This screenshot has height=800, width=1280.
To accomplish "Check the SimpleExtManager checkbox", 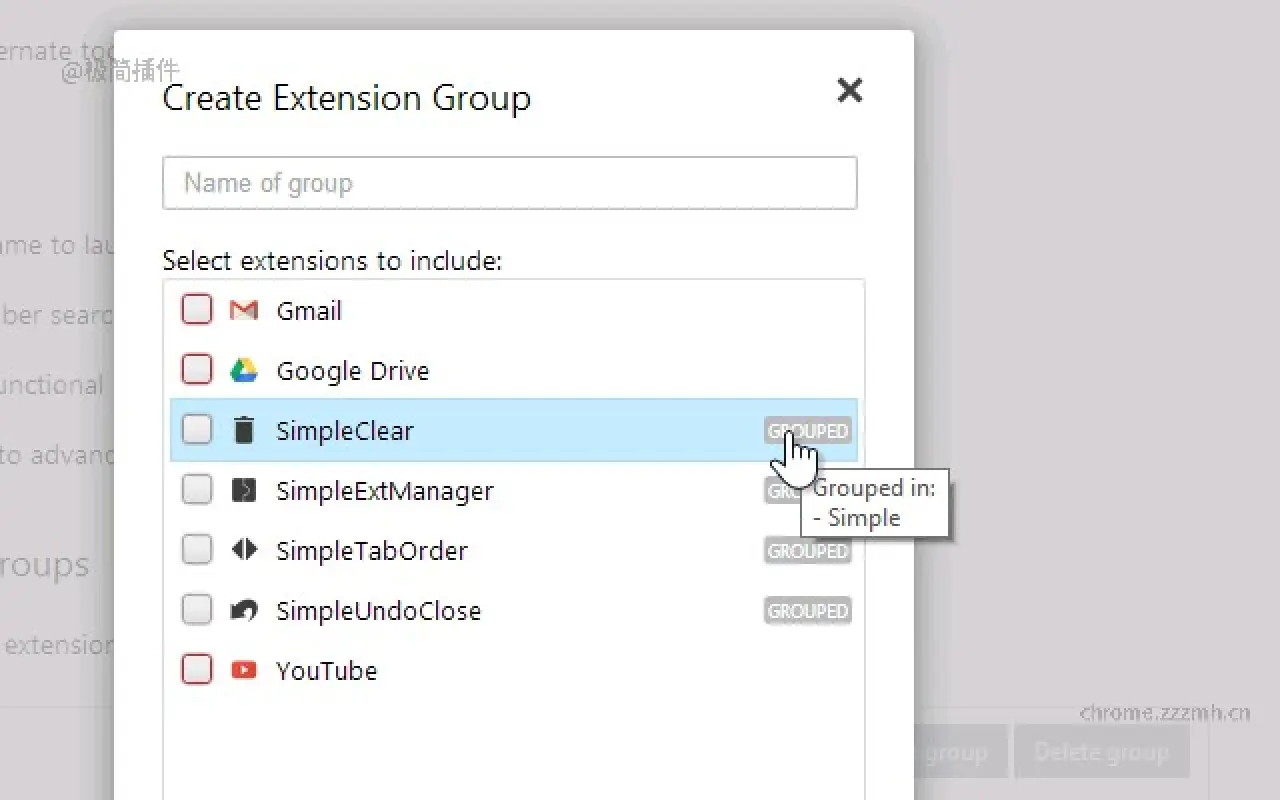I will tap(196, 490).
